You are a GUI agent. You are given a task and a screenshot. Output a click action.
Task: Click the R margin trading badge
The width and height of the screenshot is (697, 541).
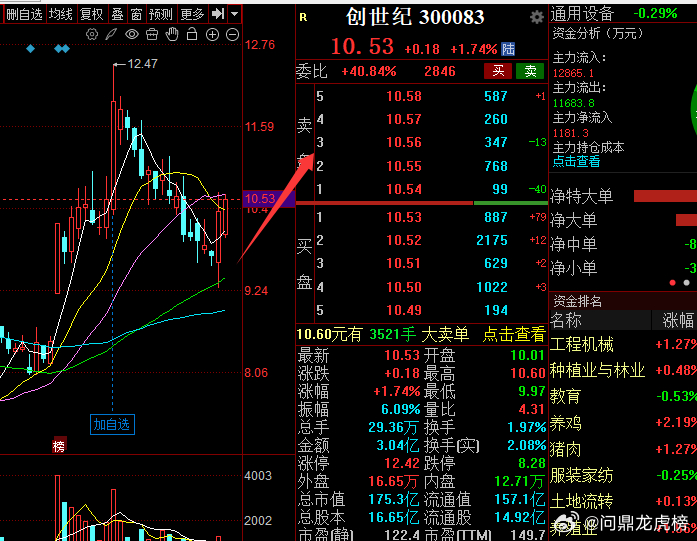pyautogui.click(x=303, y=17)
